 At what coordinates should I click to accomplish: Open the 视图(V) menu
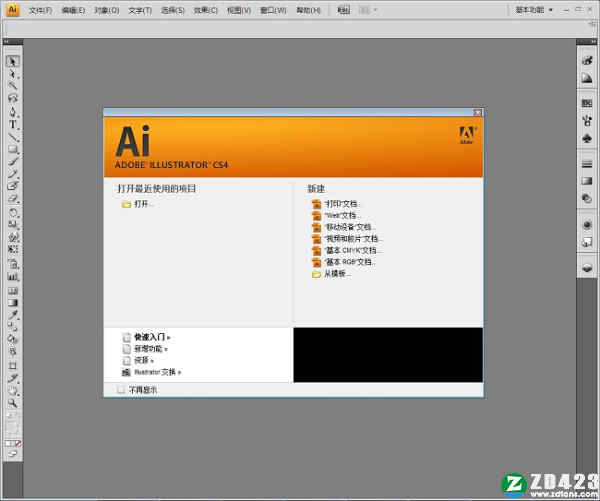[239, 10]
